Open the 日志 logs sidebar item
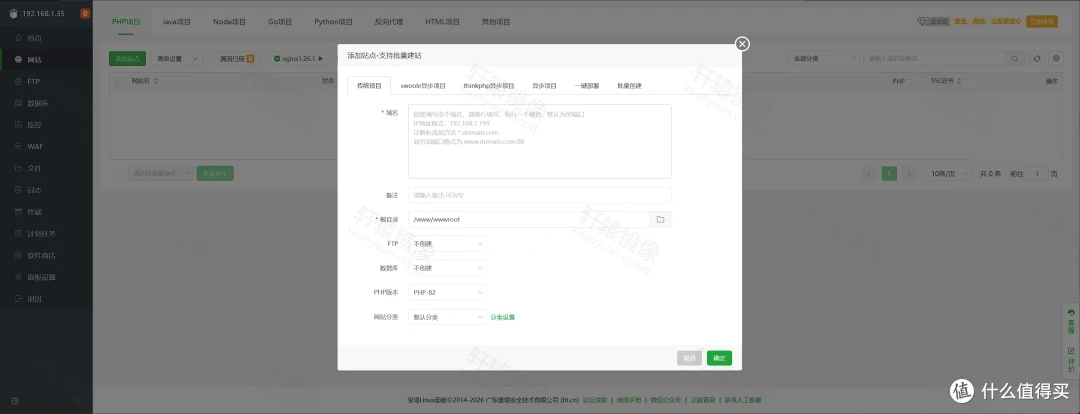 tap(45, 190)
